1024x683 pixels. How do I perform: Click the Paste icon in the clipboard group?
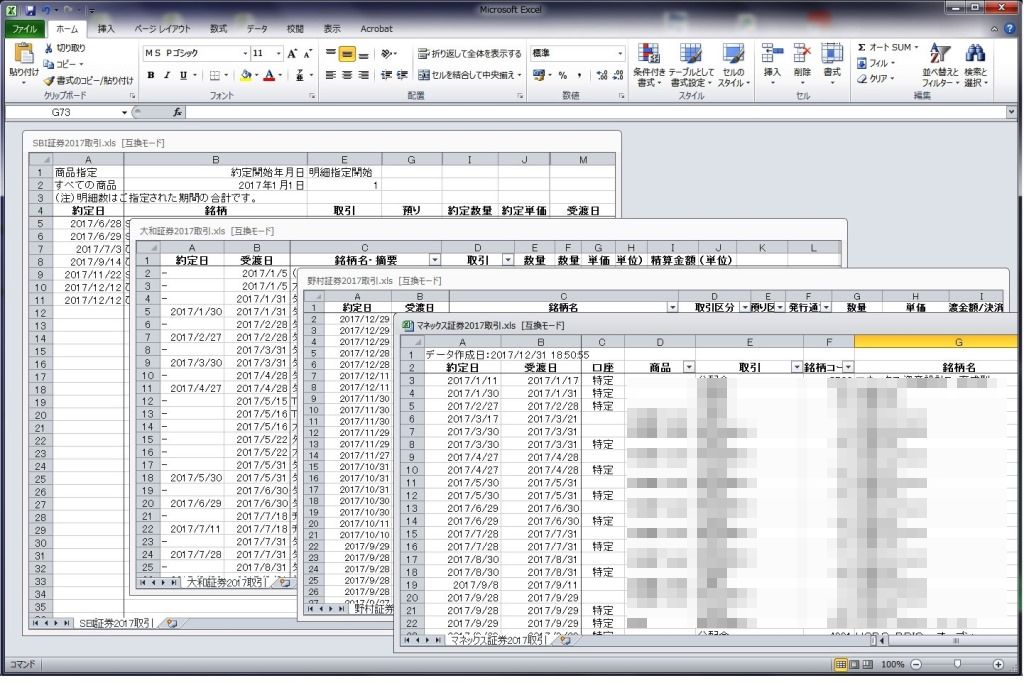[x=24, y=54]
